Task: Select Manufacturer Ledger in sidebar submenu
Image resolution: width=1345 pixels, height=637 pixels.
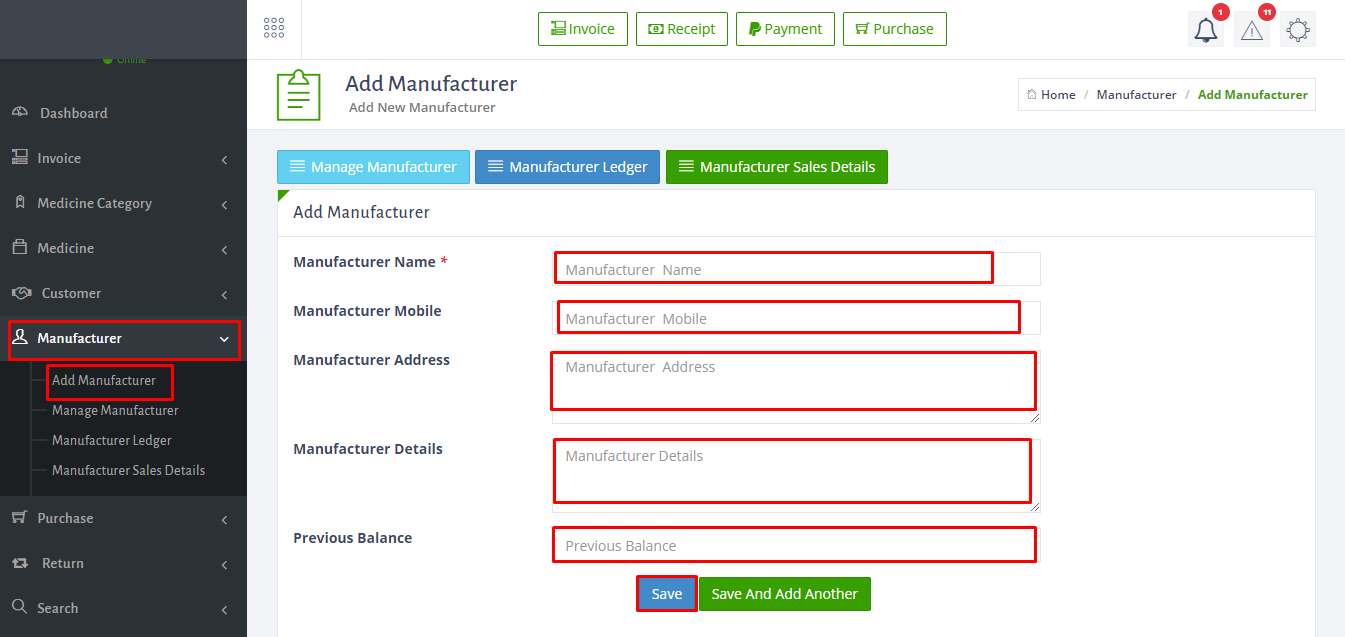Action: pos(112,440)
